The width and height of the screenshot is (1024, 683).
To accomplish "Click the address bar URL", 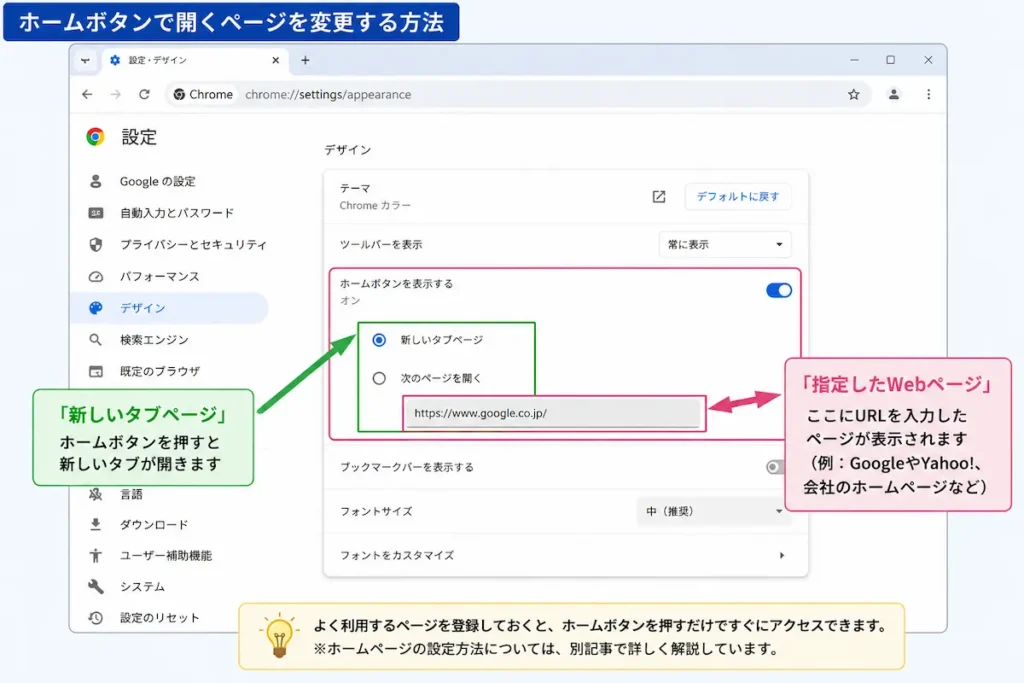I will coord(328,95).
